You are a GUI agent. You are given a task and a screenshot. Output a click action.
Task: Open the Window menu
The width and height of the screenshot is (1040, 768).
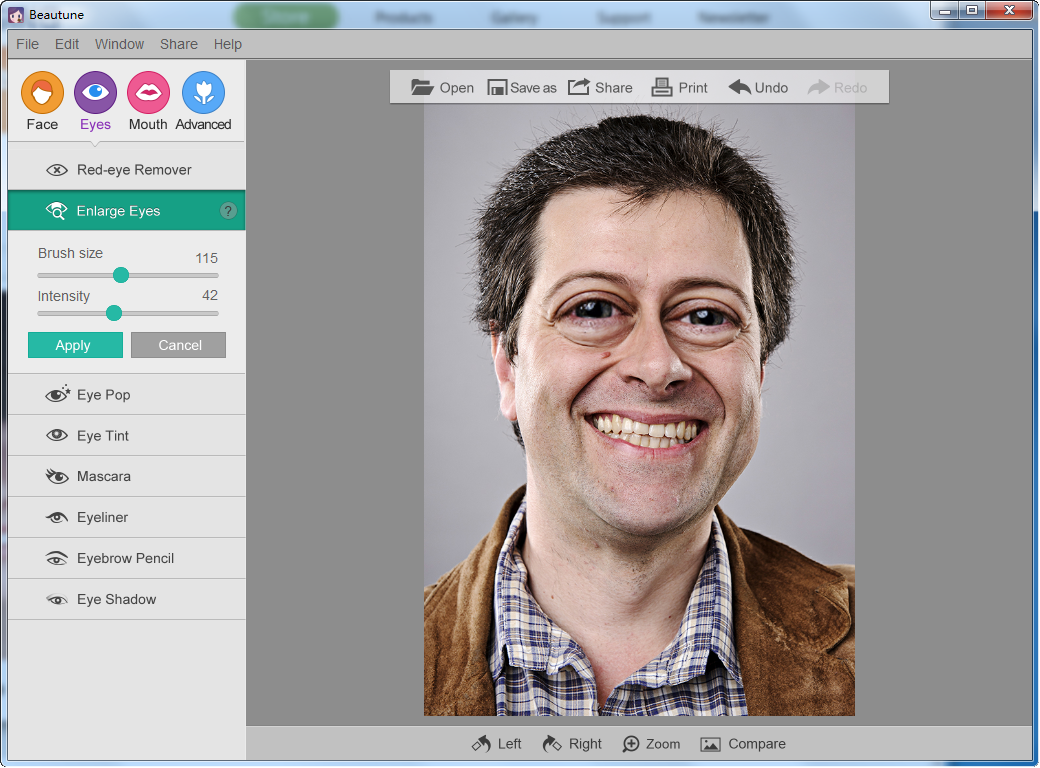click(119, 44)
